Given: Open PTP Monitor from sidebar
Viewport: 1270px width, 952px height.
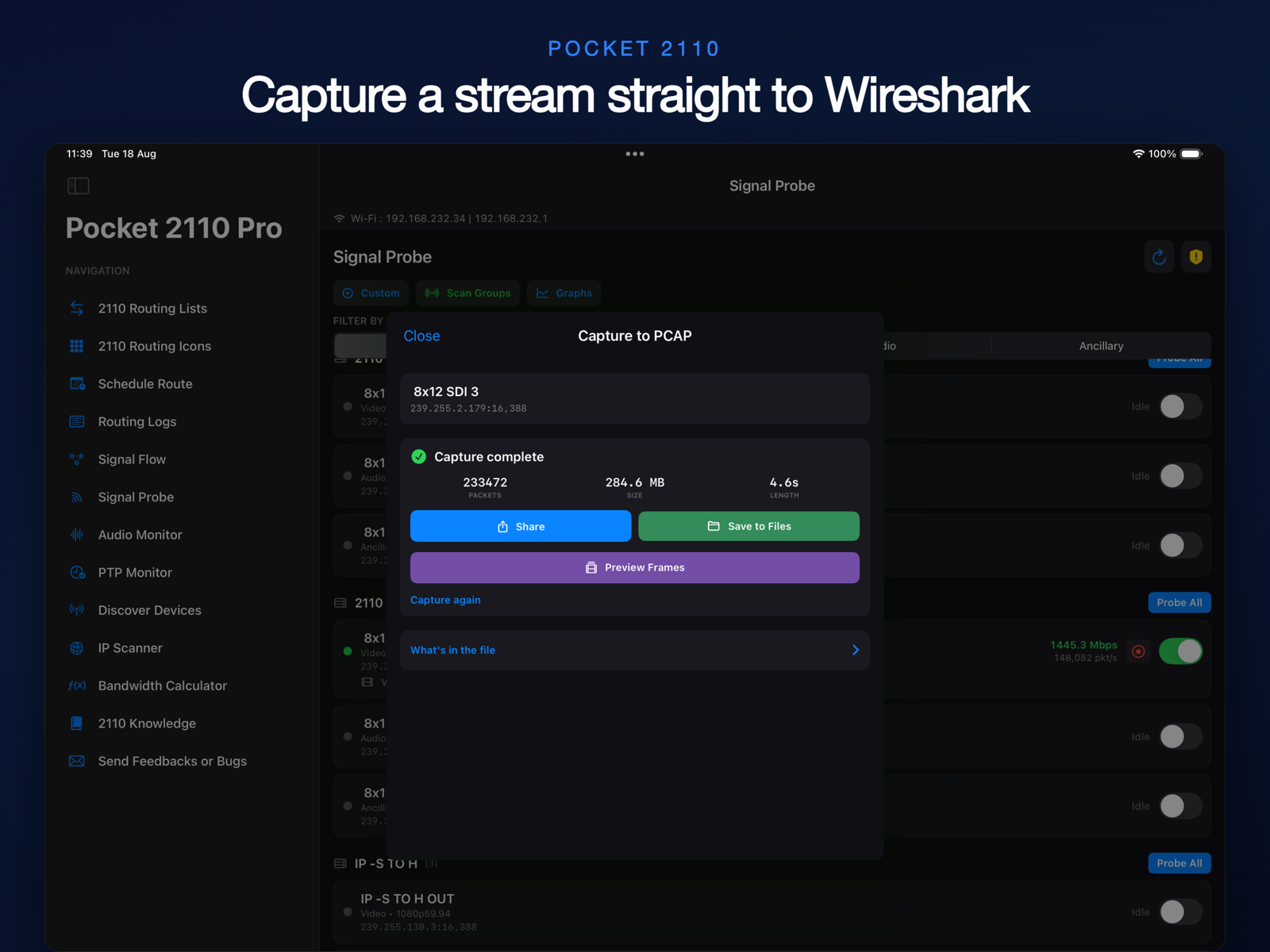Looking at the screenshot, I should pos(135,573).
